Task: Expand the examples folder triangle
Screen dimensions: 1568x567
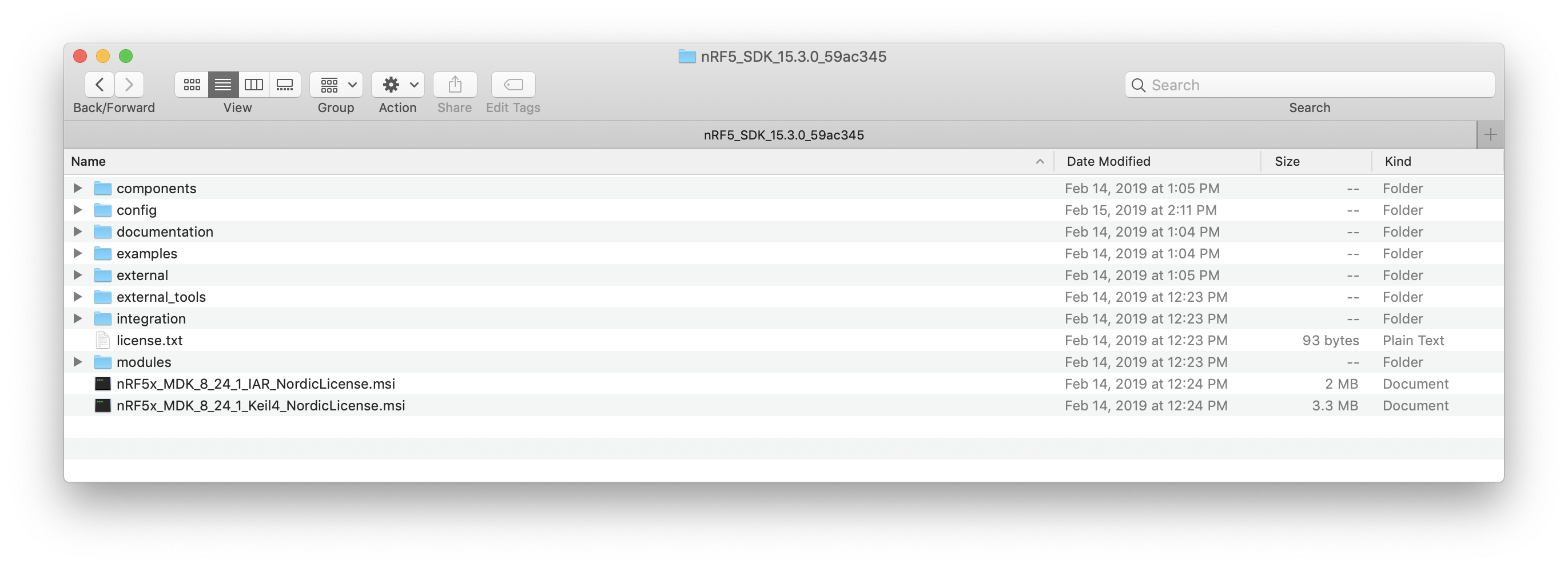Action: coord(77,253)
